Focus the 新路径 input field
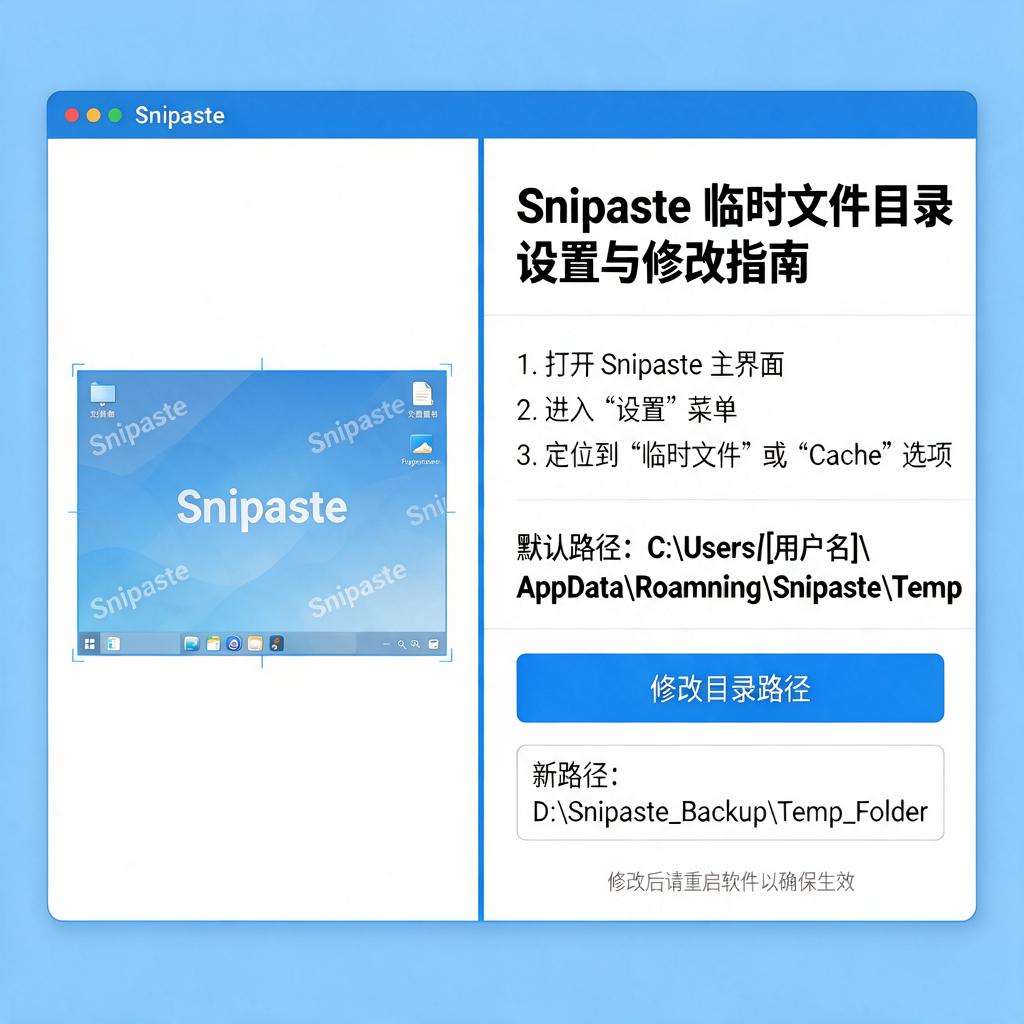The height and width of the screenshot is (1024, 1024). point(729,792)
